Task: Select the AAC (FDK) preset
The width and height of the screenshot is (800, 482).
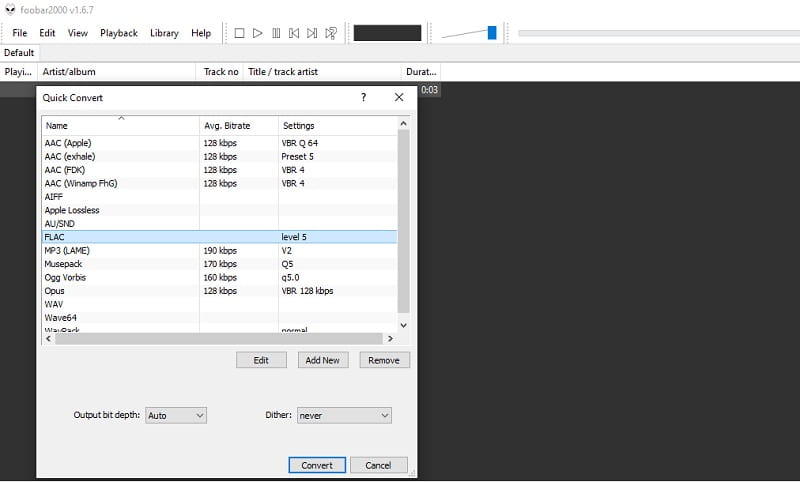Action: [219, 170]
